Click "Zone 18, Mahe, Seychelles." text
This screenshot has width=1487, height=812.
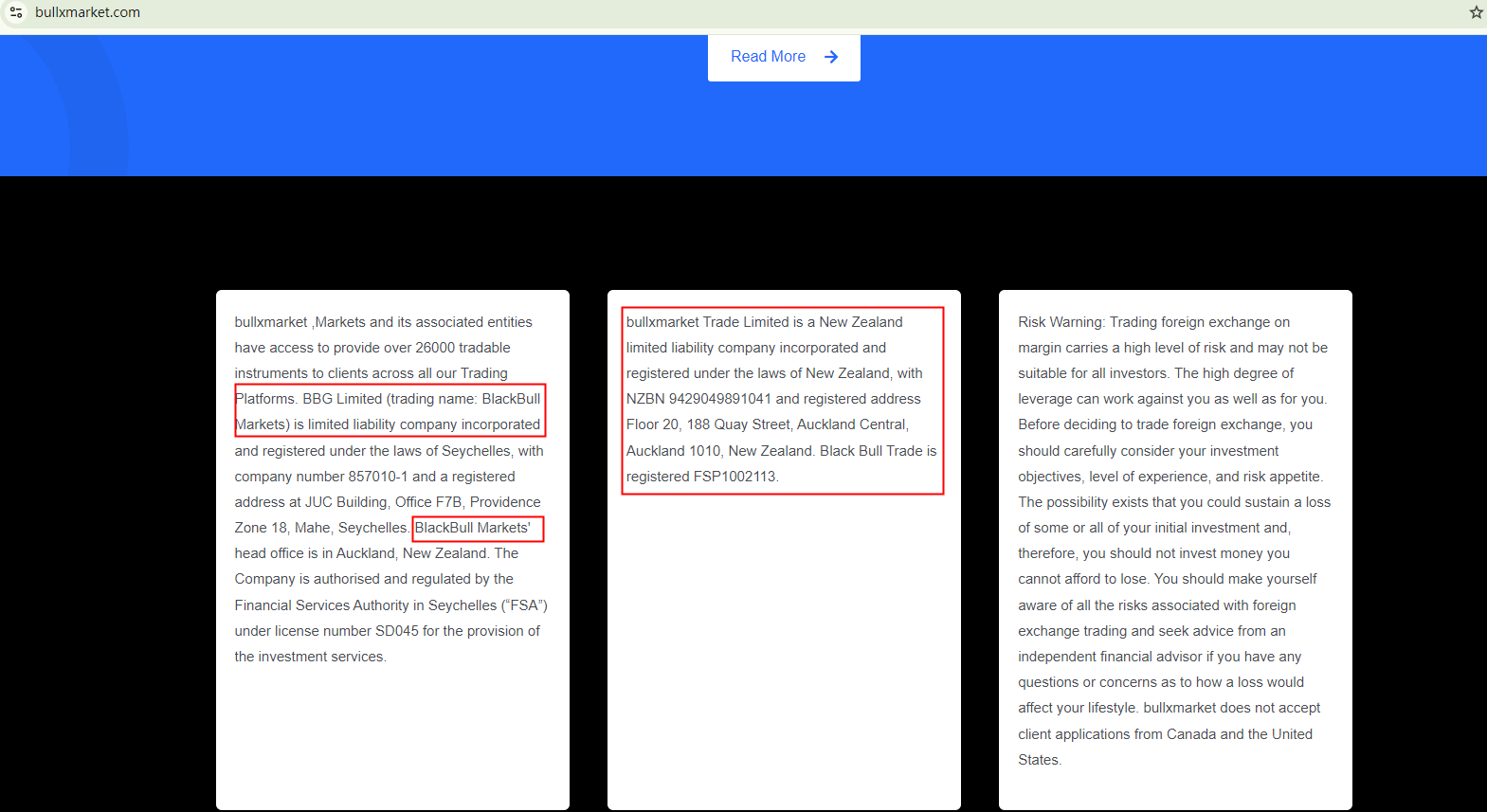tap(322, 528)
